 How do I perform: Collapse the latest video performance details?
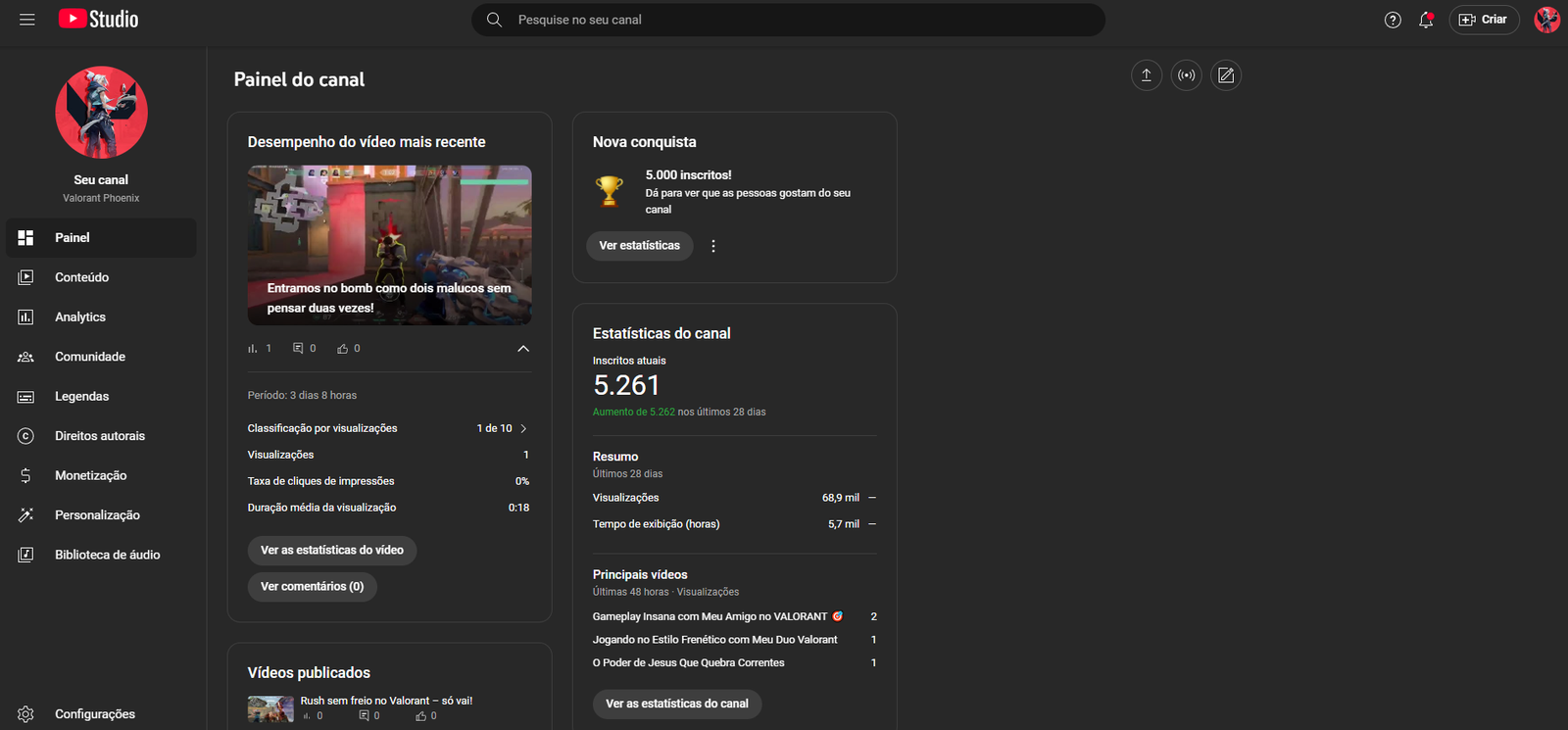click(x=523, y=349)
